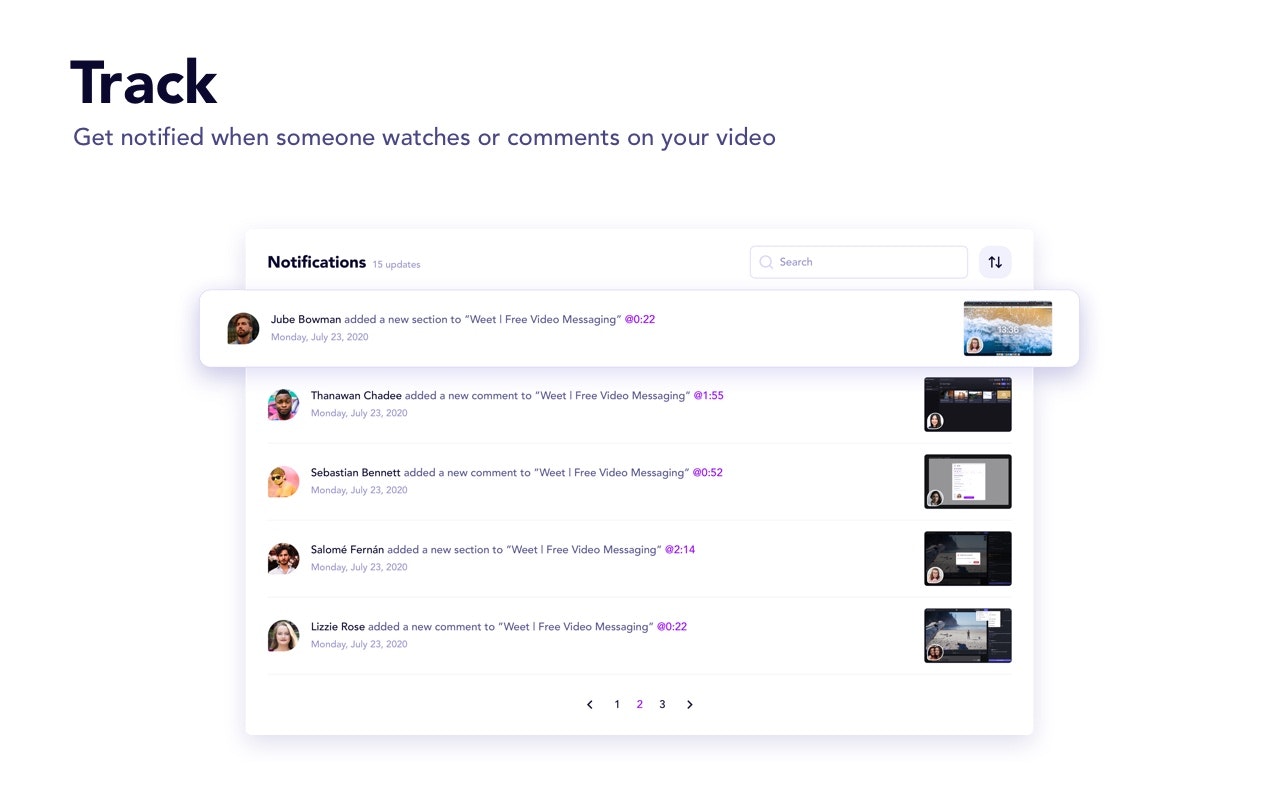Jump to @0:22 in Jube Bowman's video
The image size is (1280, 800).
[639, 319]
